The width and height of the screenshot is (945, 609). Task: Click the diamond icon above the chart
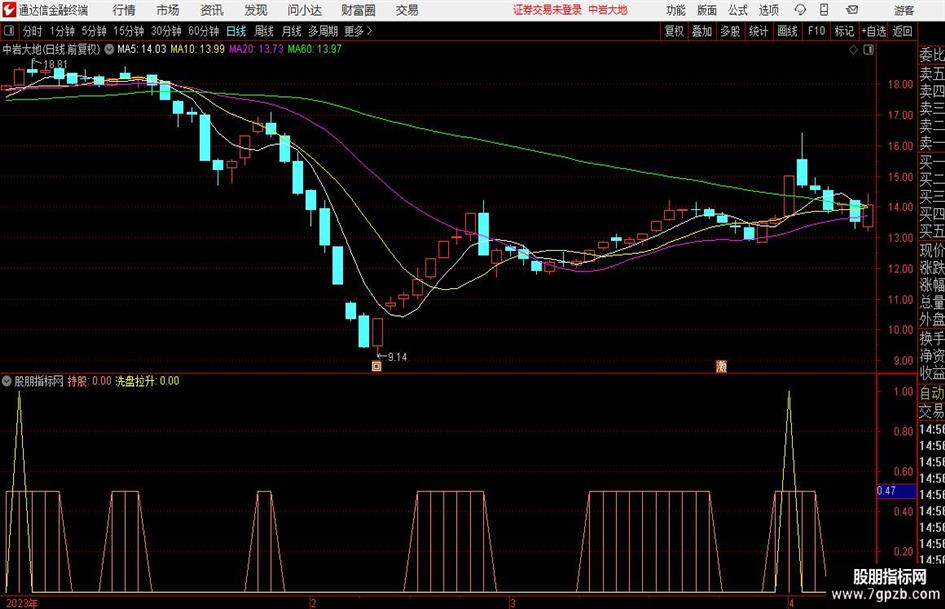point(853,50)
